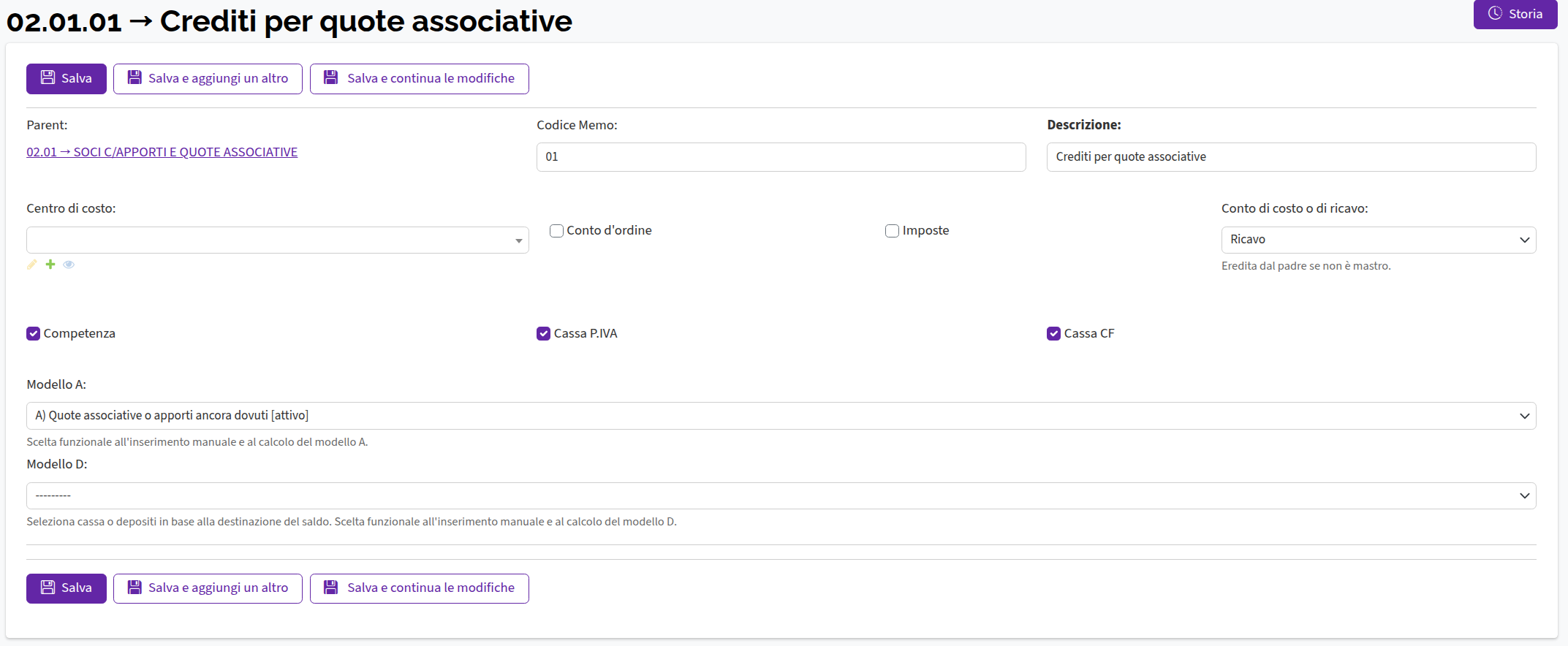
Task: Click the eye view icon under Centro di costo
Action: (x=69, y=265)
